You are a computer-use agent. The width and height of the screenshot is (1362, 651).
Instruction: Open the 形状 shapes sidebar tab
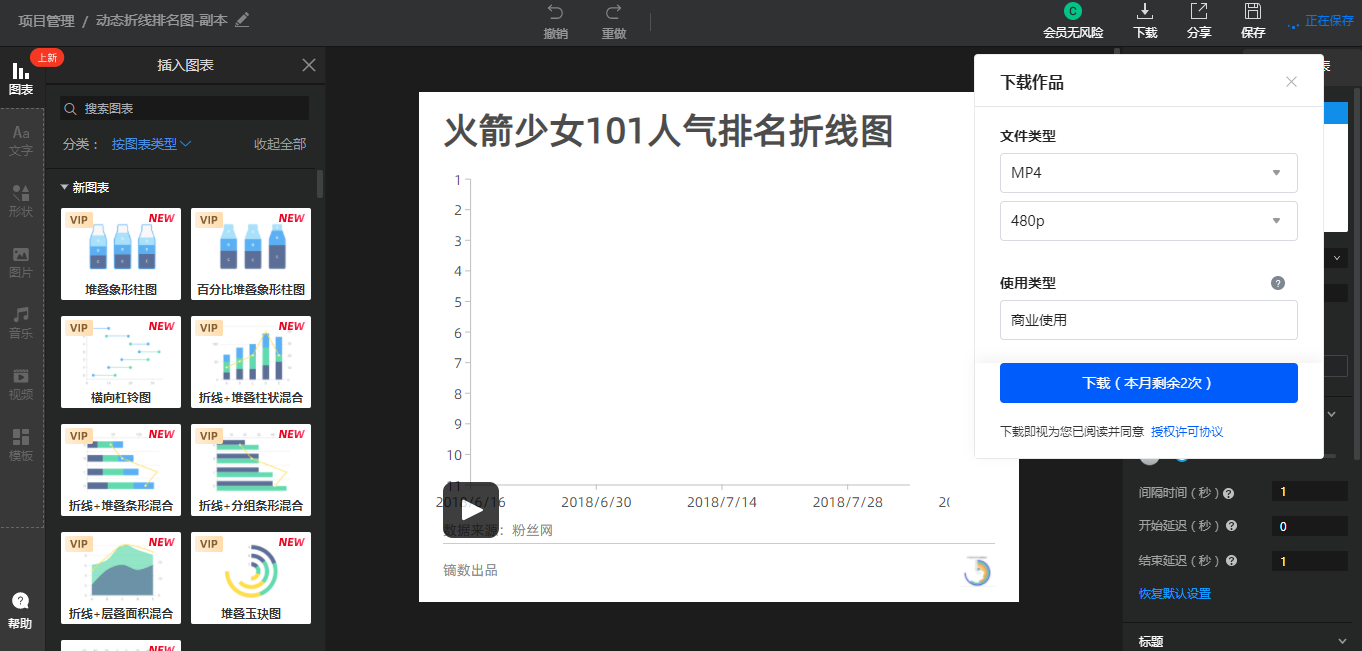coord(21,201)
